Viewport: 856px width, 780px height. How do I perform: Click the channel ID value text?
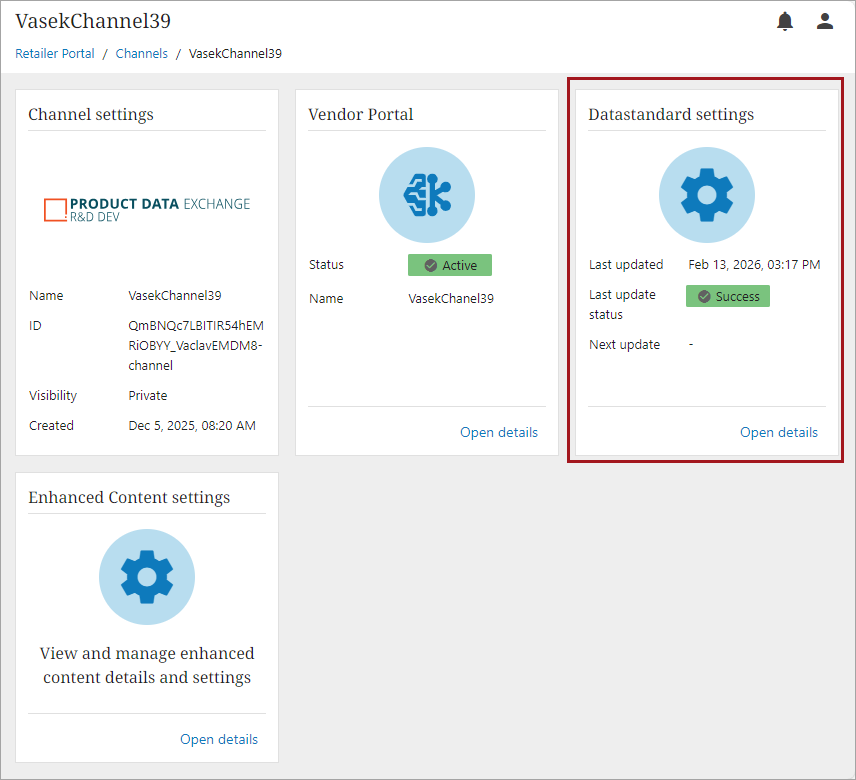click(196, 345)
